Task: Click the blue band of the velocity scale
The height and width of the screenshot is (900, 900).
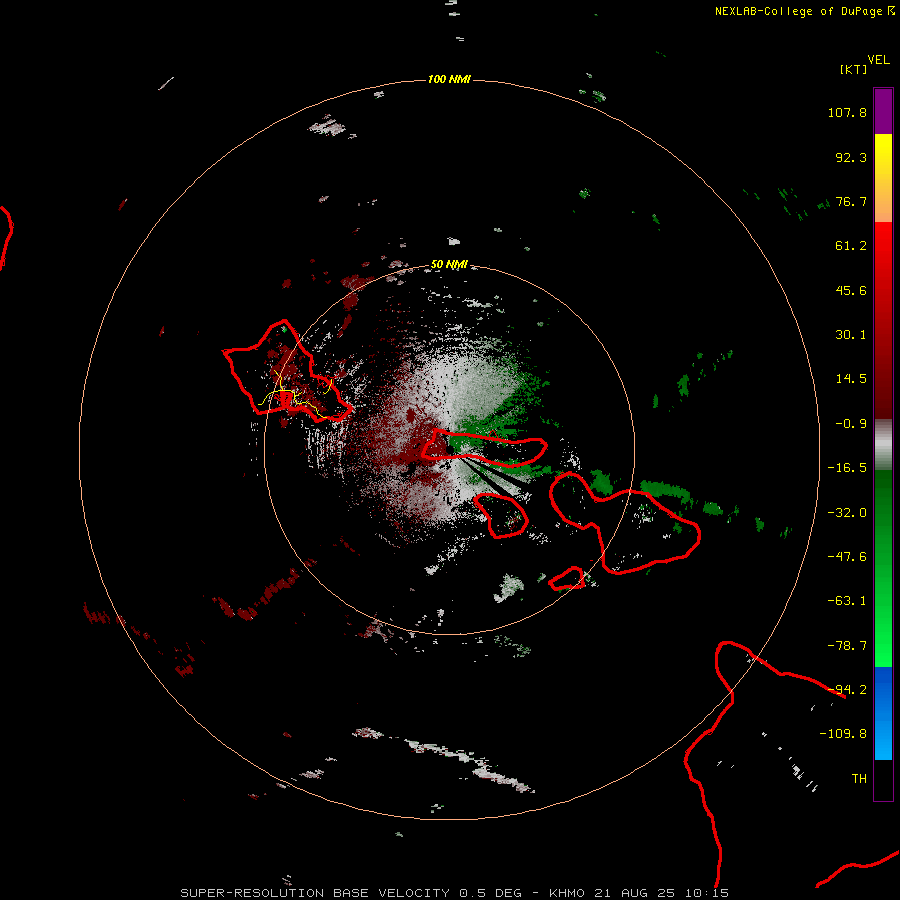Action: [x=883, y=713]
